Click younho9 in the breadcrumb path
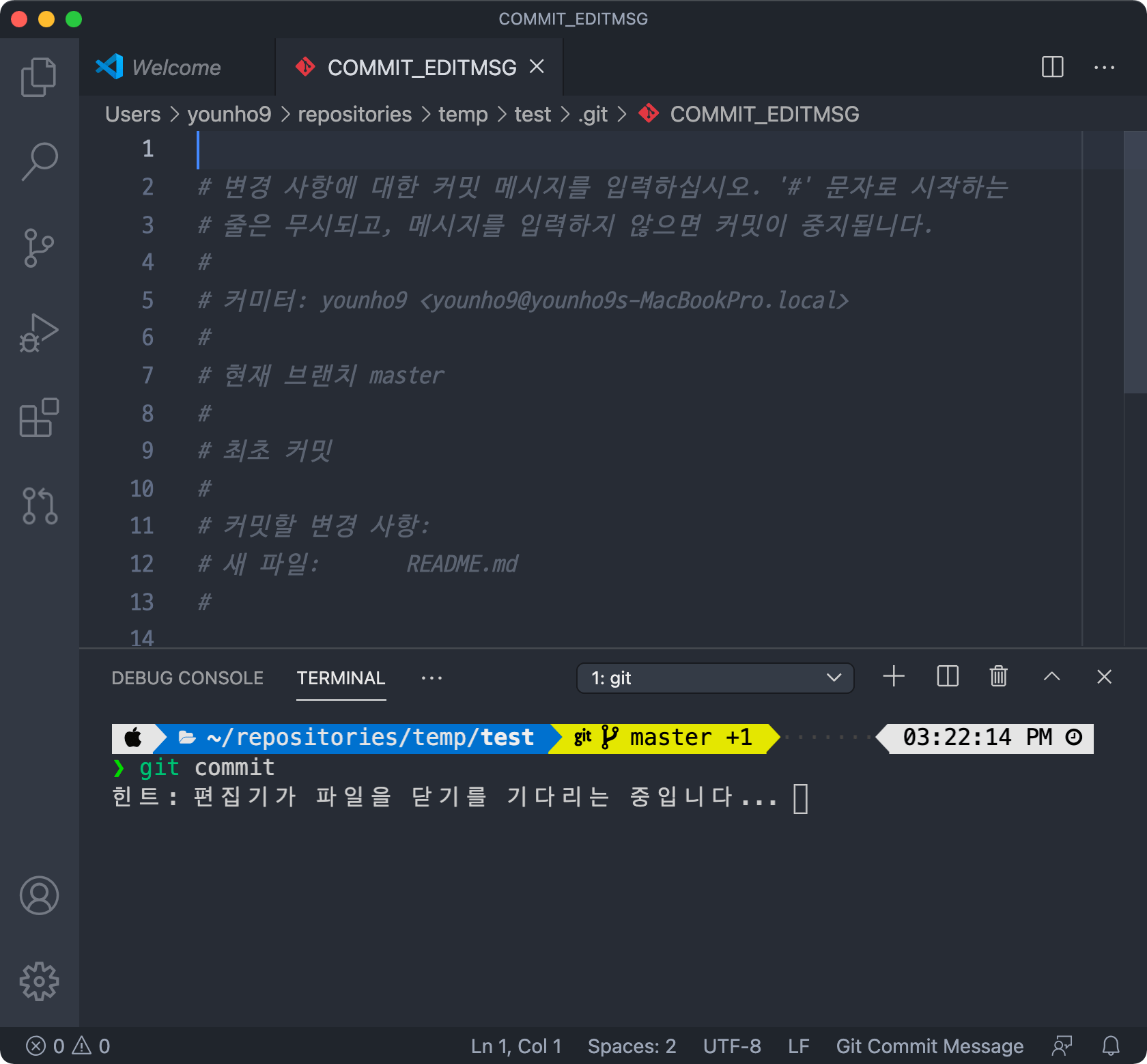The height and width of the screenshot is (1064, 1147). click(x=229, y=114)
